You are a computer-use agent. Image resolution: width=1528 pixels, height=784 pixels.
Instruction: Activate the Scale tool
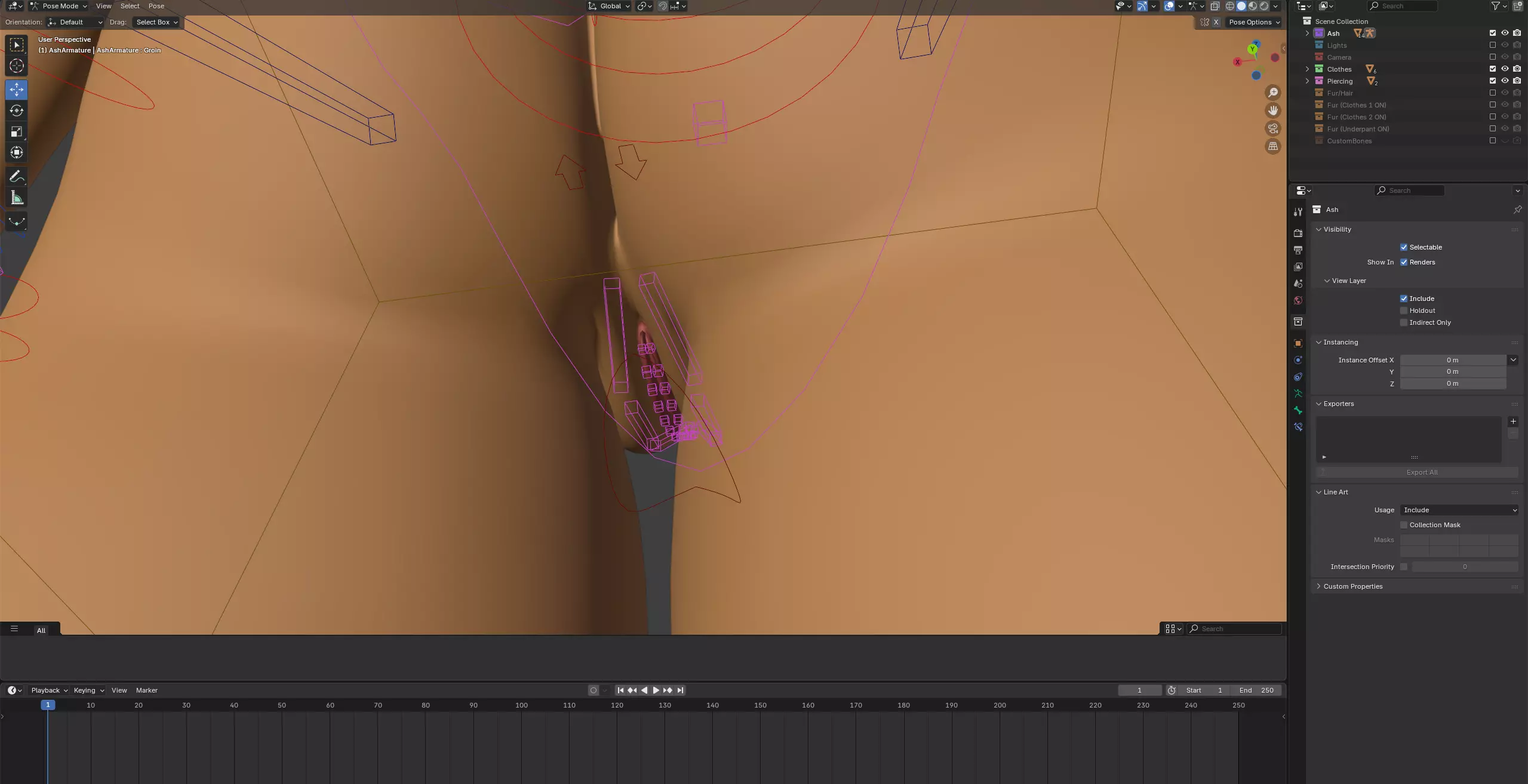tap(17, 132)
